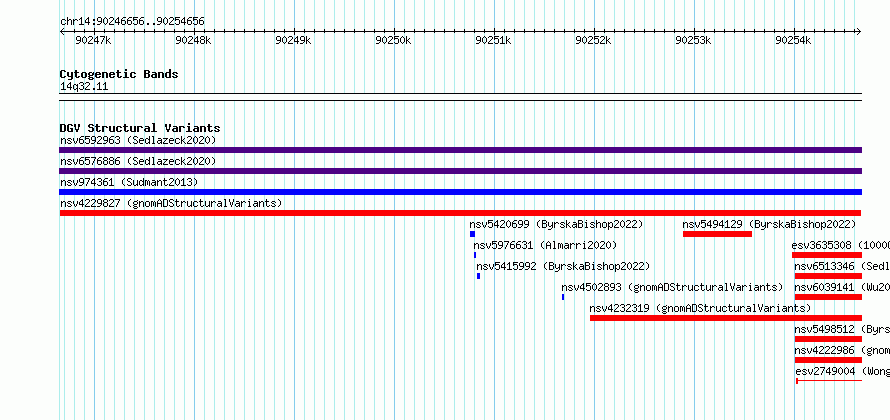Click the red bar under nsv4232319
Image resolution: width=890 pixels, height=420 pixels.
726,318
